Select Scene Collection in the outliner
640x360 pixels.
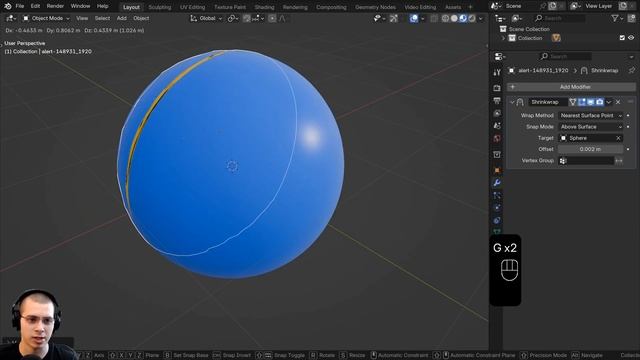(x=529, y=29)
